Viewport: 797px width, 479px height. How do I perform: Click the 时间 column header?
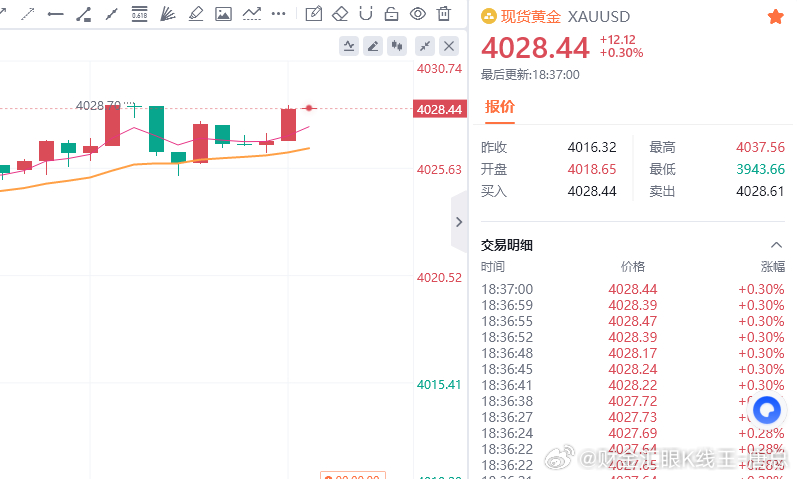point(493,267)
